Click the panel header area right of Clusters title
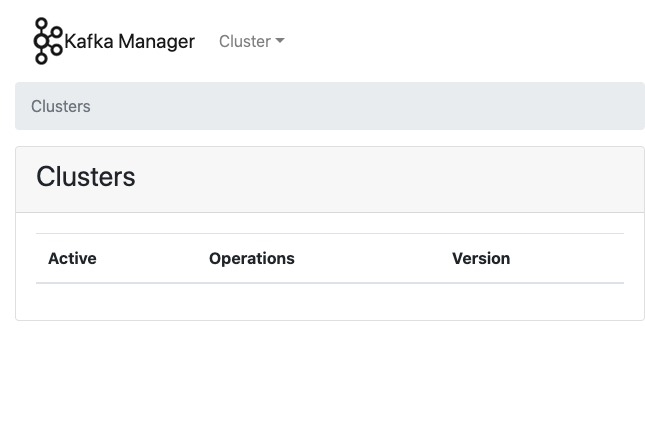The width and height of the screenshot is (645, 434). pos(400,178)
